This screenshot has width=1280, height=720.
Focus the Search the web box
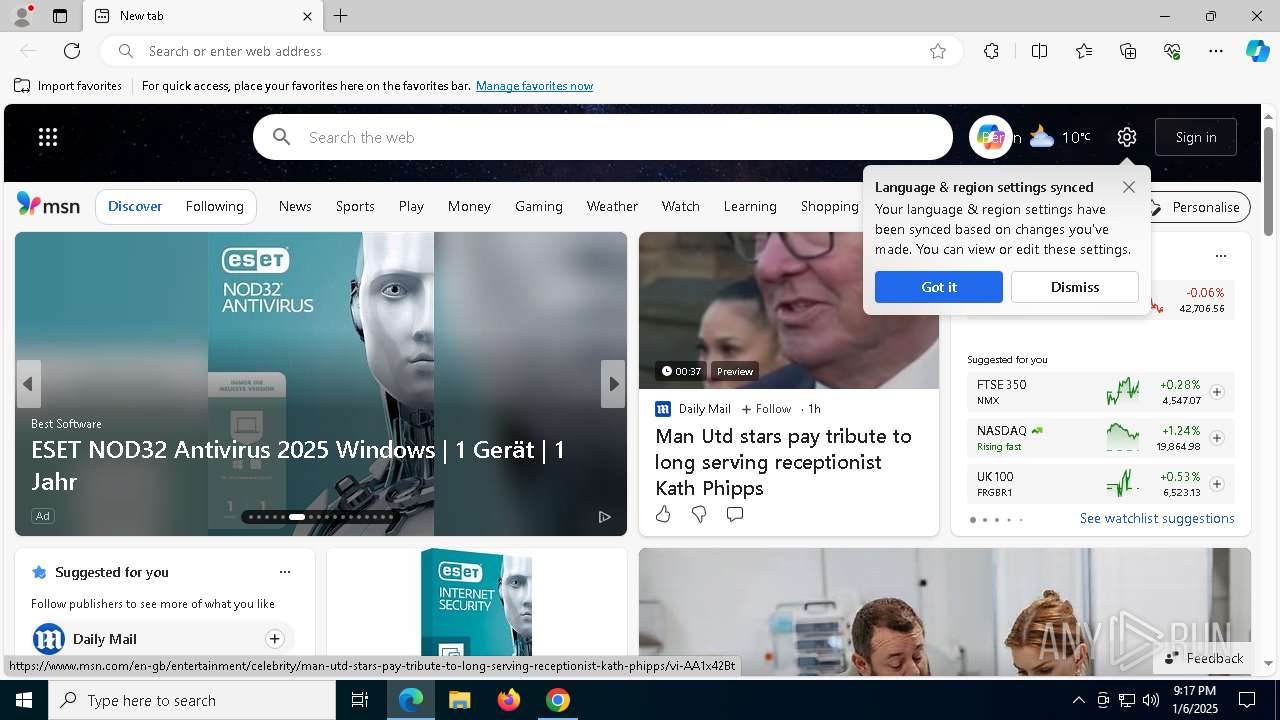point(603,137)
